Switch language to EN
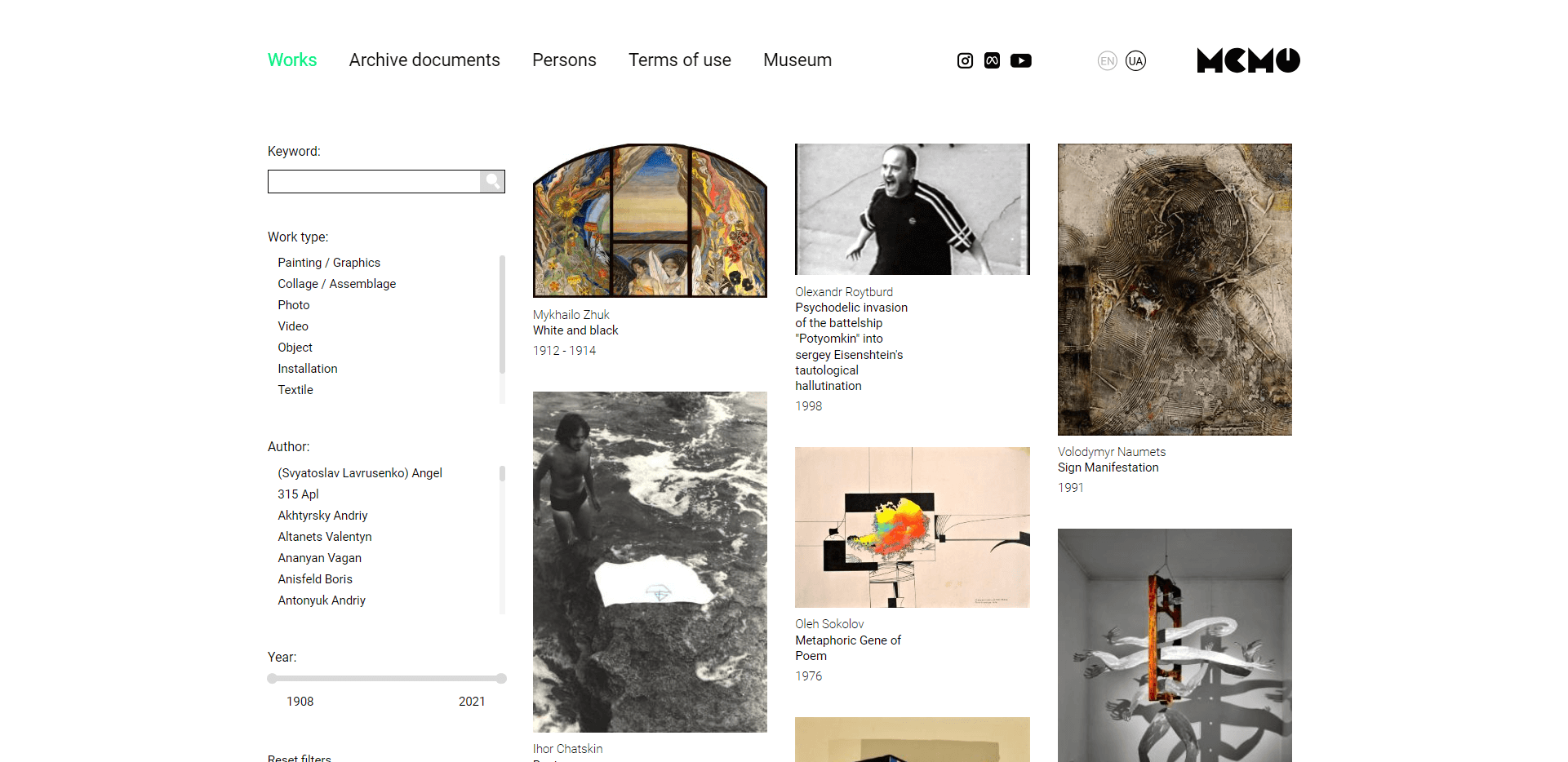Viewport: 1568px width, 762px height. (1107, 61)
